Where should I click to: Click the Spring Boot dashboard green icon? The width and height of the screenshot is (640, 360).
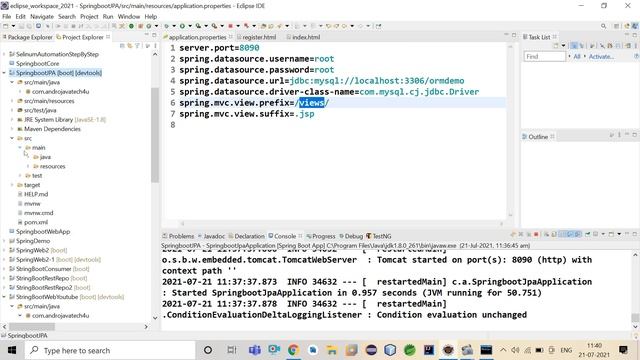point(131,26)
